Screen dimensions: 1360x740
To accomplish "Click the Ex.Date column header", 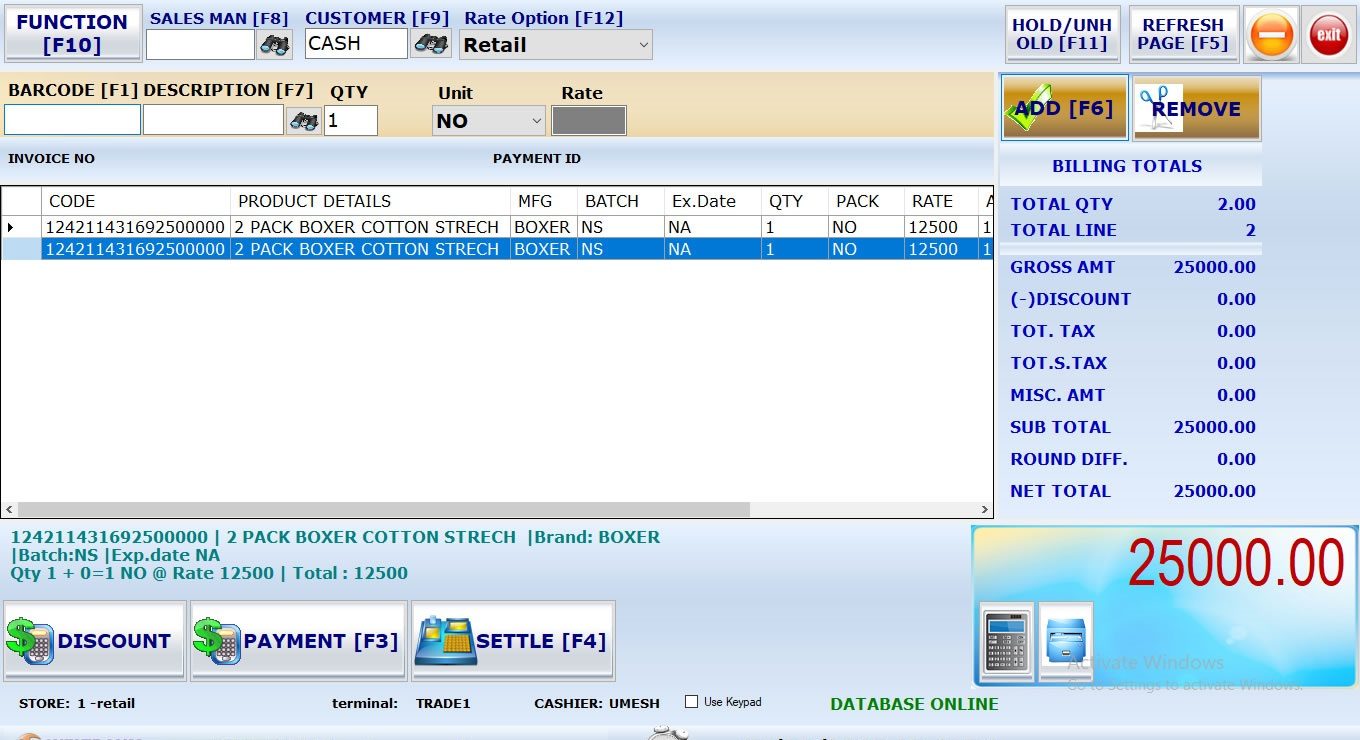I will 713,201.
